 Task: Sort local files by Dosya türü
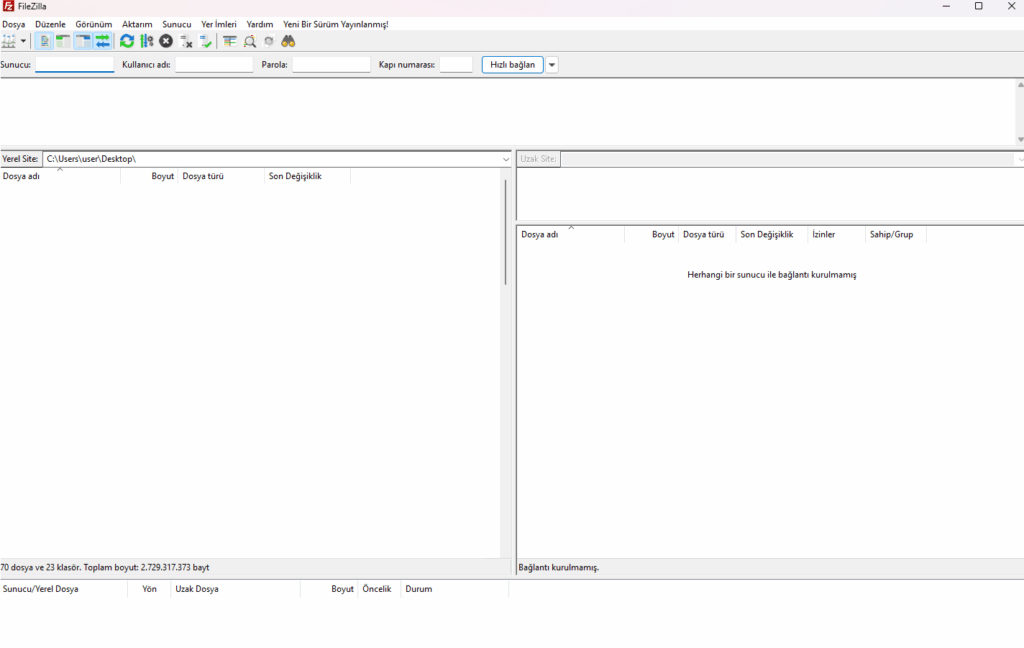(x=221, y=176)
